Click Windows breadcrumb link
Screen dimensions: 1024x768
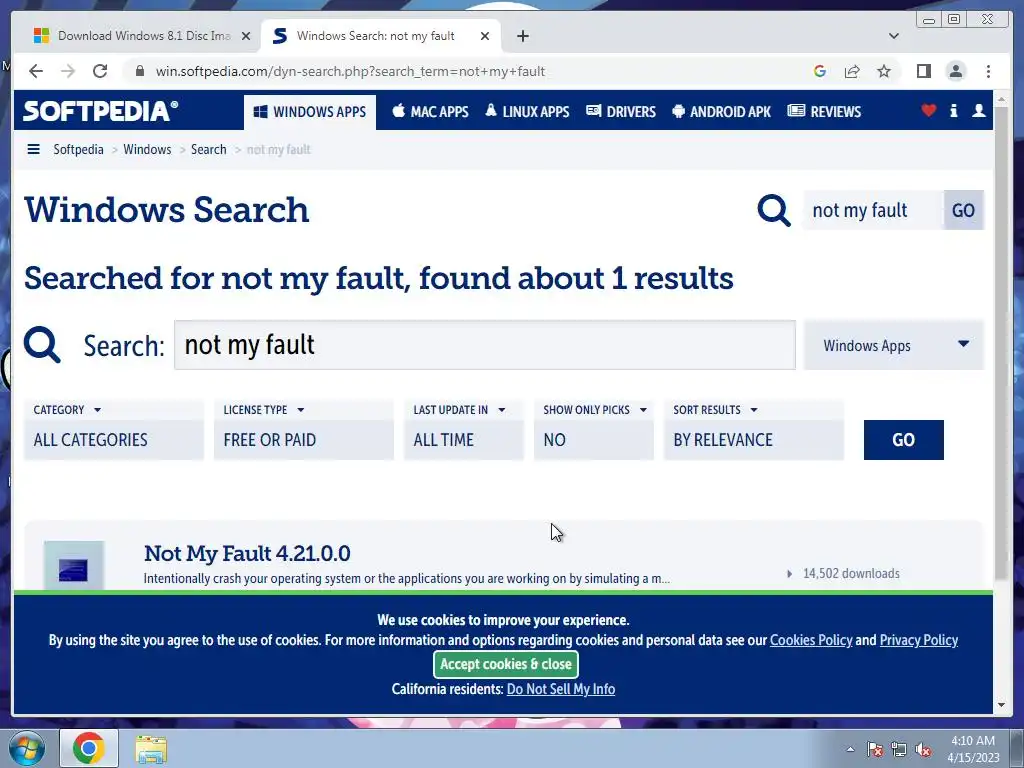(x=147, y=150)
